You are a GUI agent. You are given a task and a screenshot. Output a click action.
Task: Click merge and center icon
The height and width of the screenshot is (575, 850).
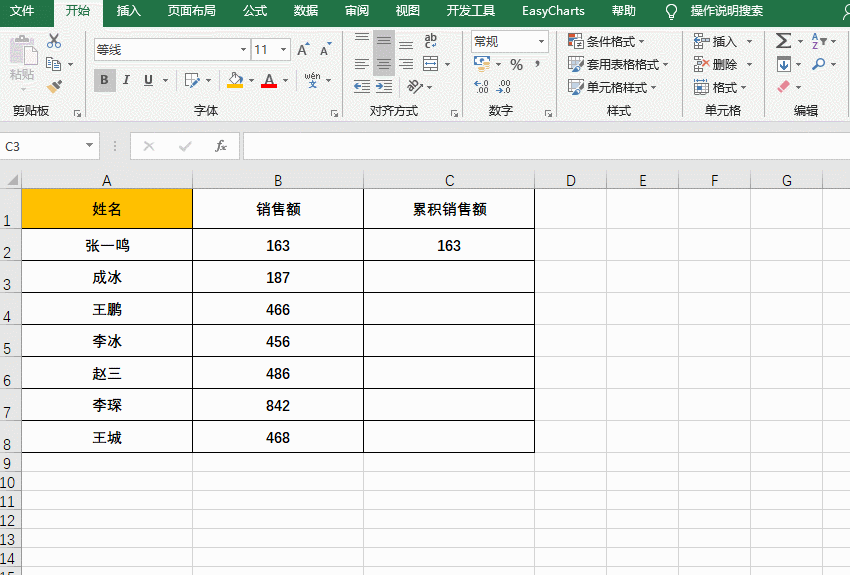pyautogui.click(x=431, y=64)
